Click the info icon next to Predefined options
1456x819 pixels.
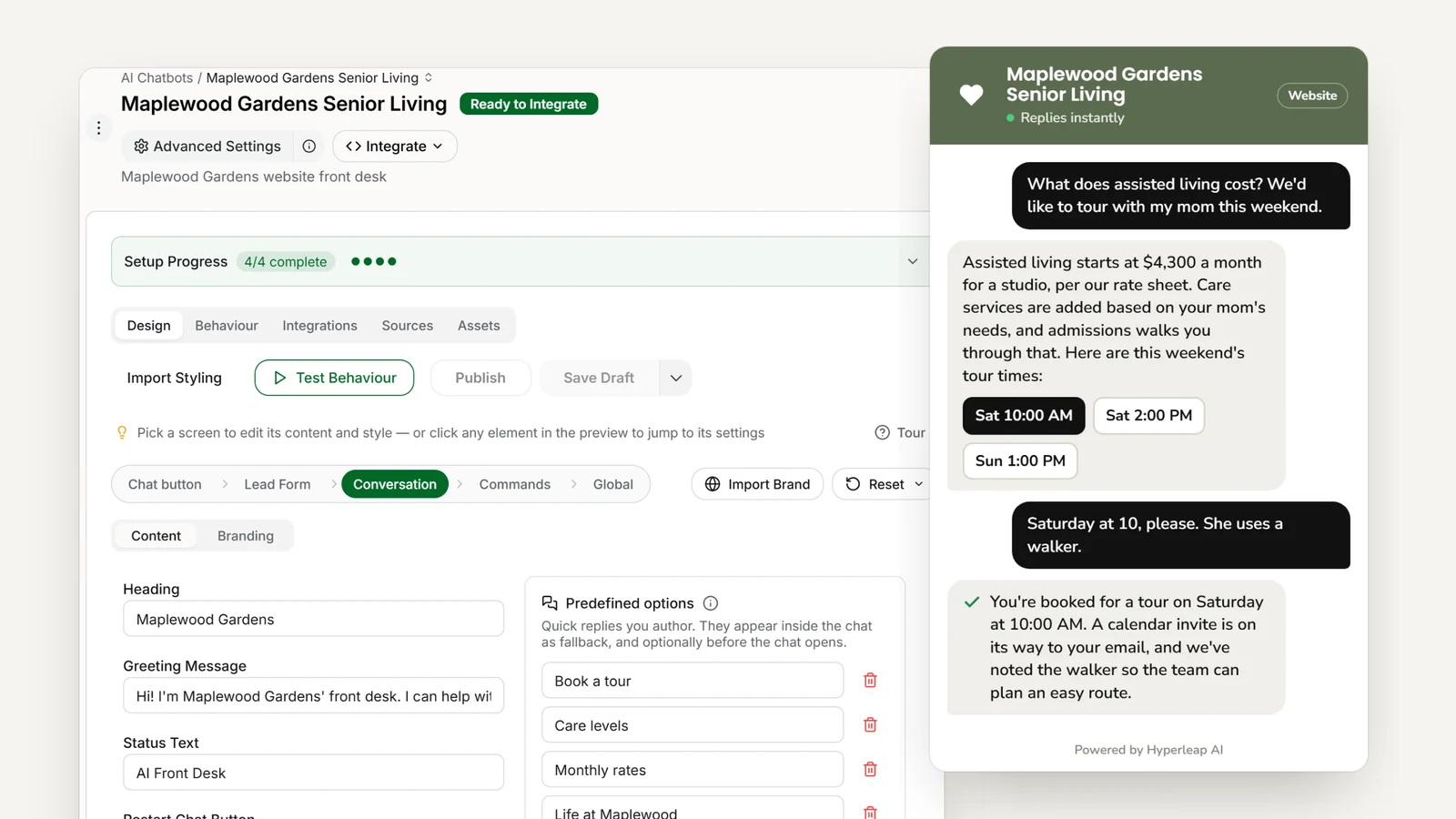(x=711, y=603)
